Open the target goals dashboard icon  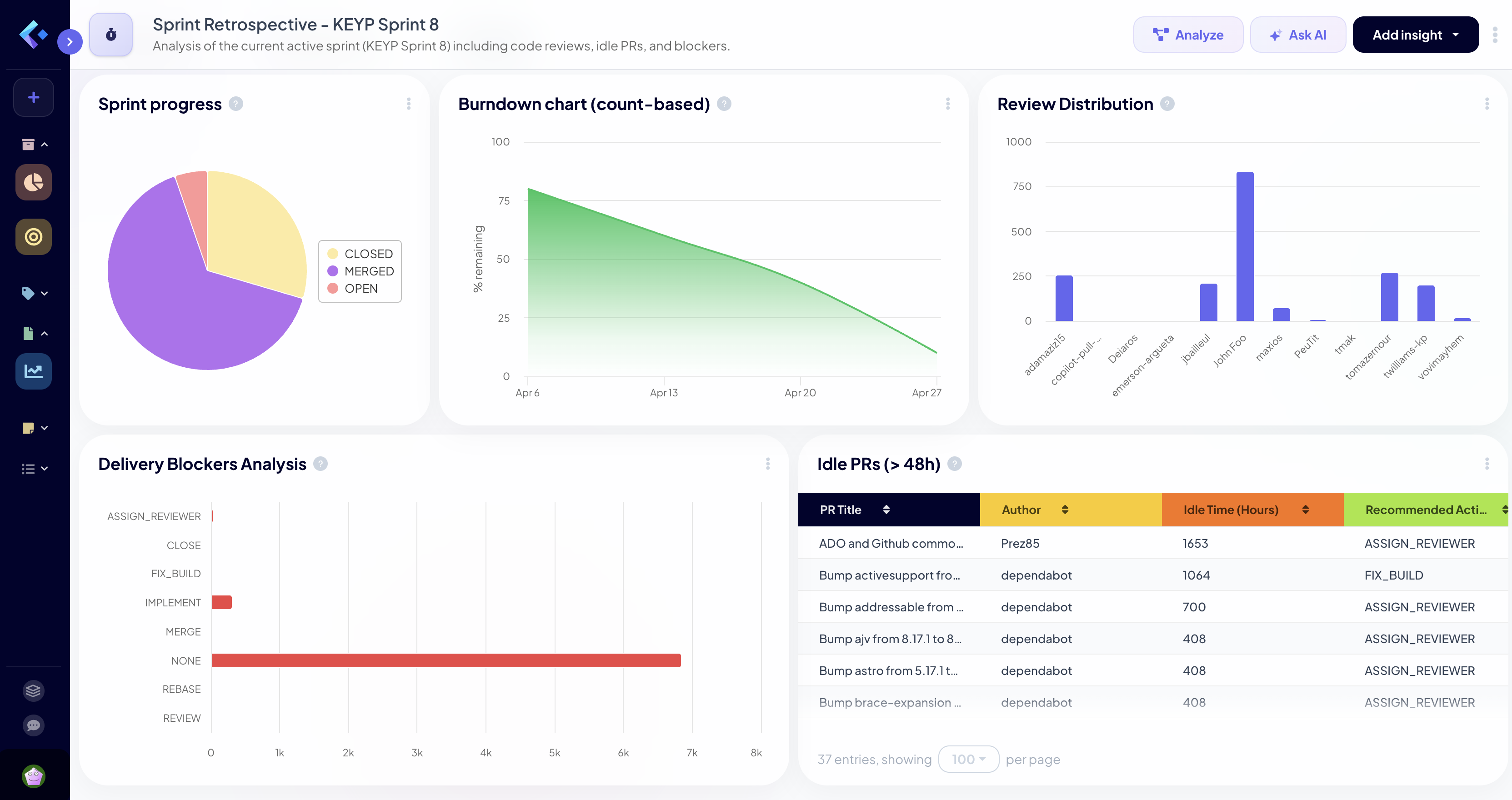tap(34, 236)
